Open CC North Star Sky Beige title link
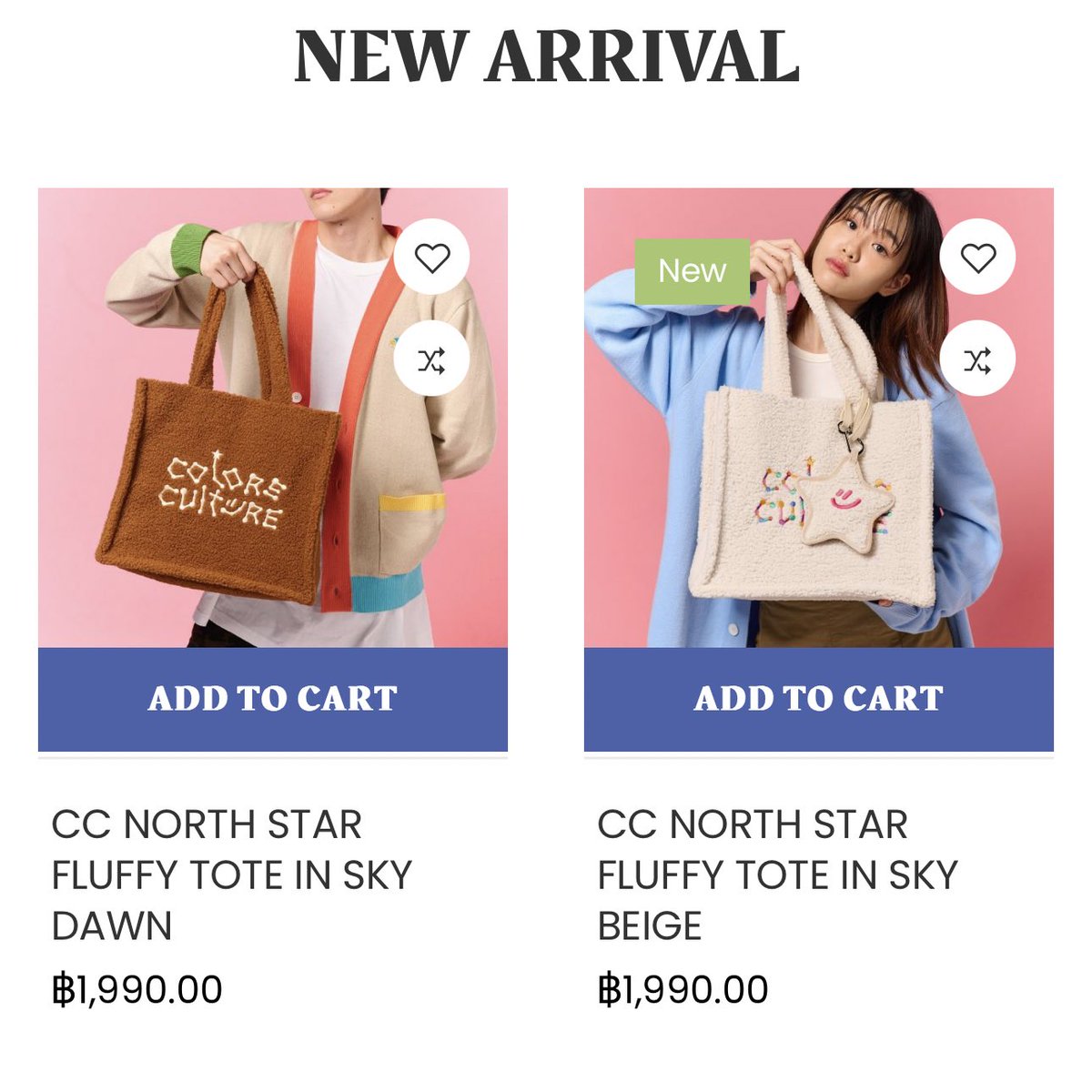The width and height of the screenshot is (1092, 1092). pyautogui.click(x=778, y=875)
